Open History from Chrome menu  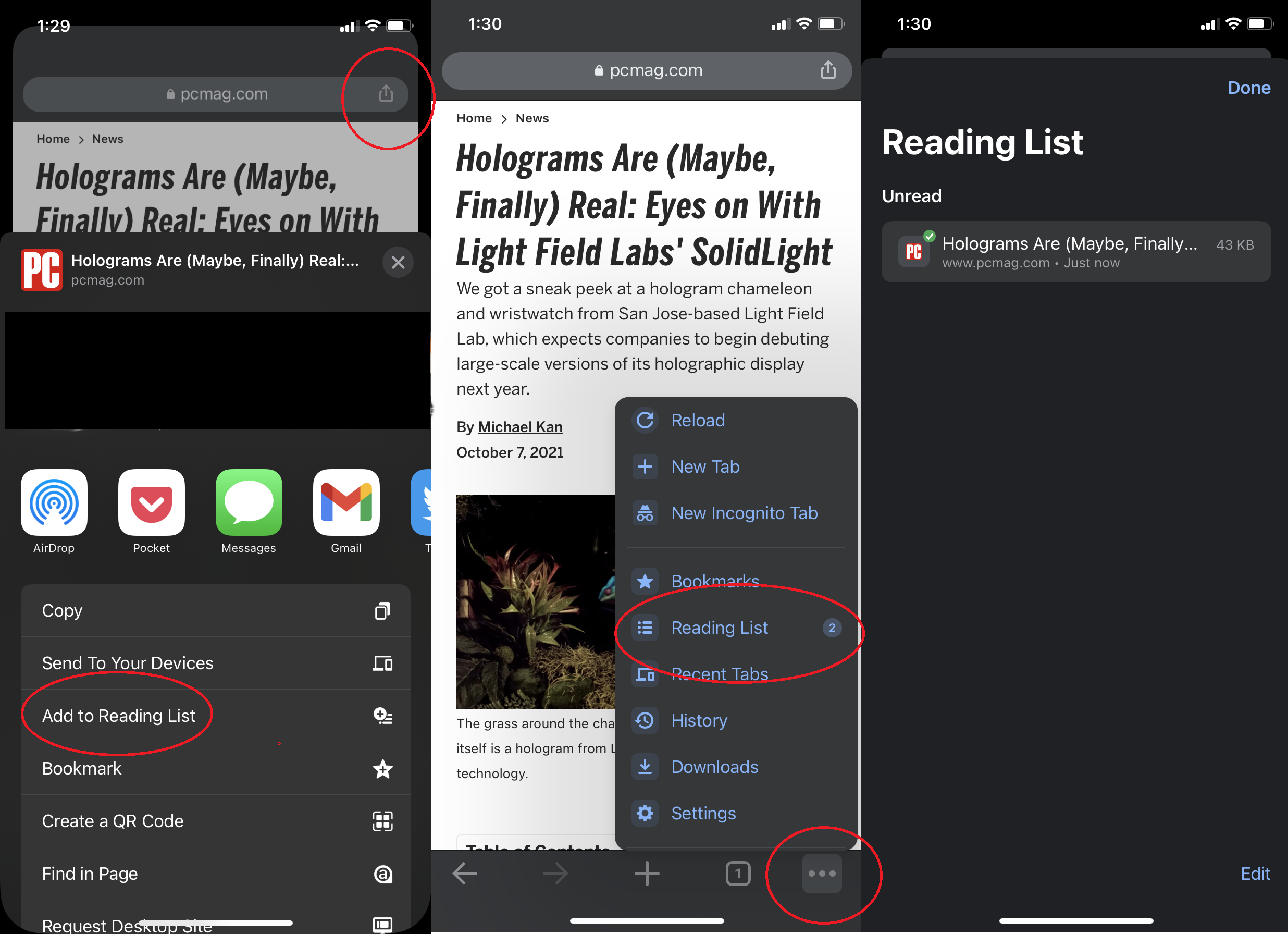736,720
